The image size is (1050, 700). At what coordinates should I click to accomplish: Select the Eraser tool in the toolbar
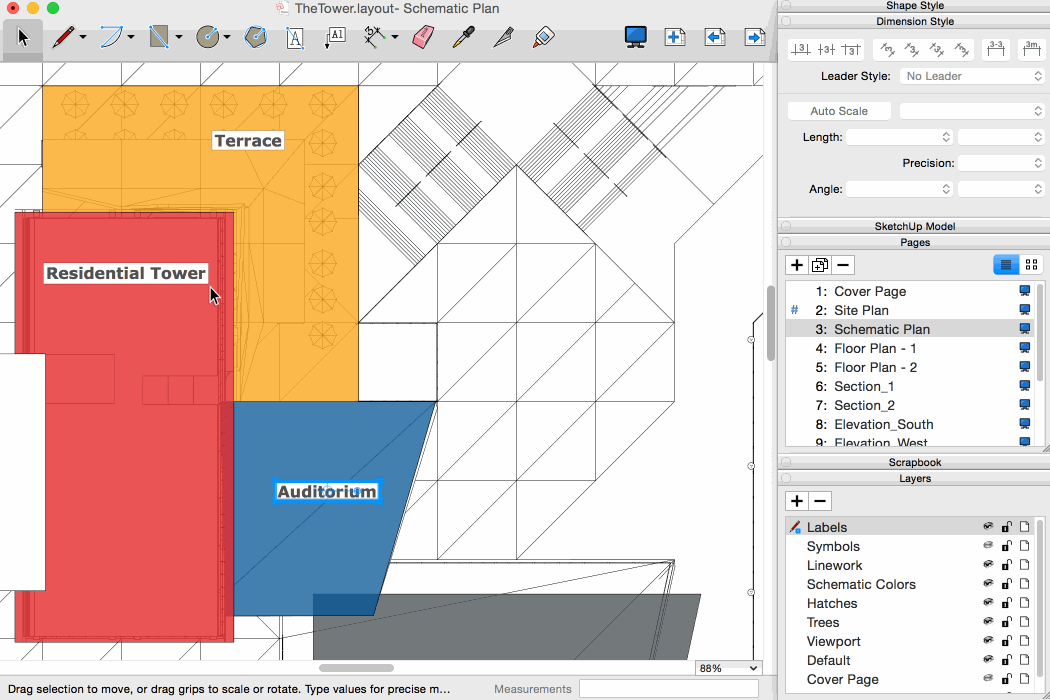click(x=424, y=38)
